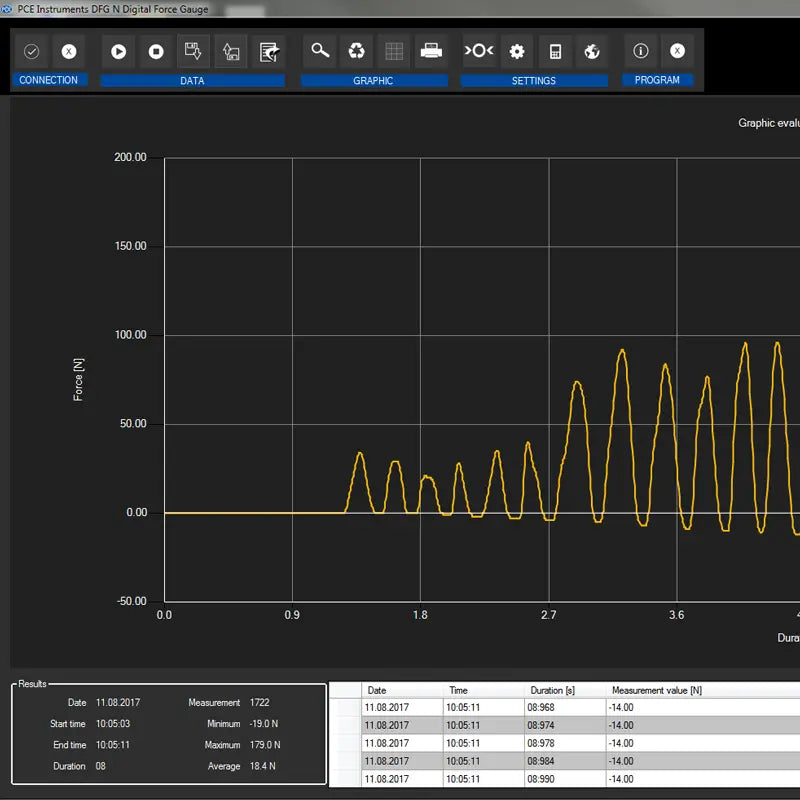The image size is (800, 800).
Task: Exit the program using the PROGRAM X button
Action: coord(677,52)
